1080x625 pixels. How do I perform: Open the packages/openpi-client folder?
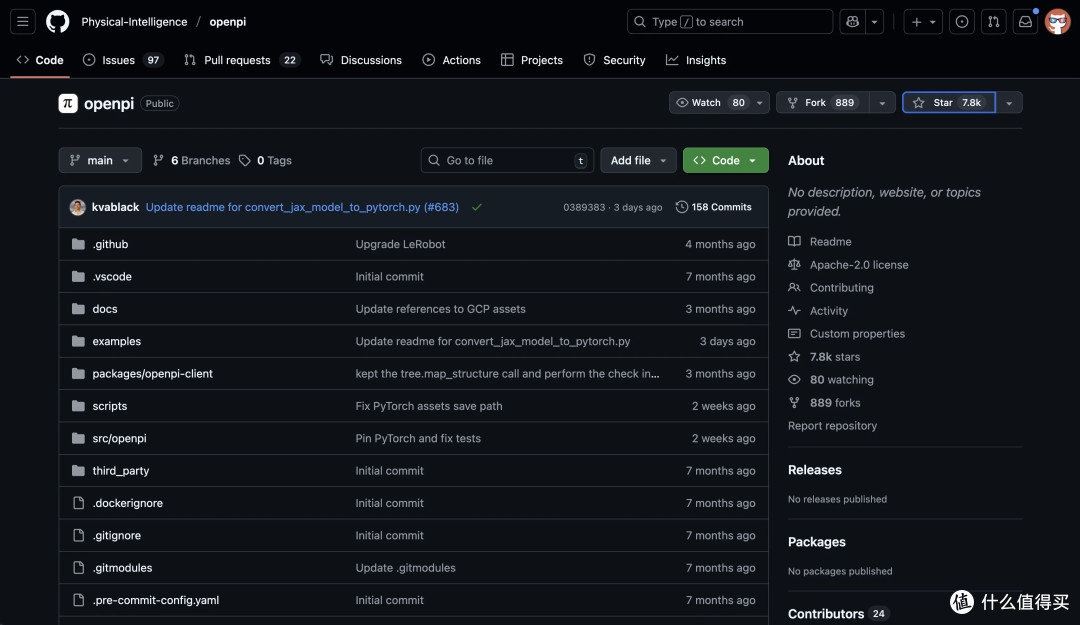[x=152, y=373]
